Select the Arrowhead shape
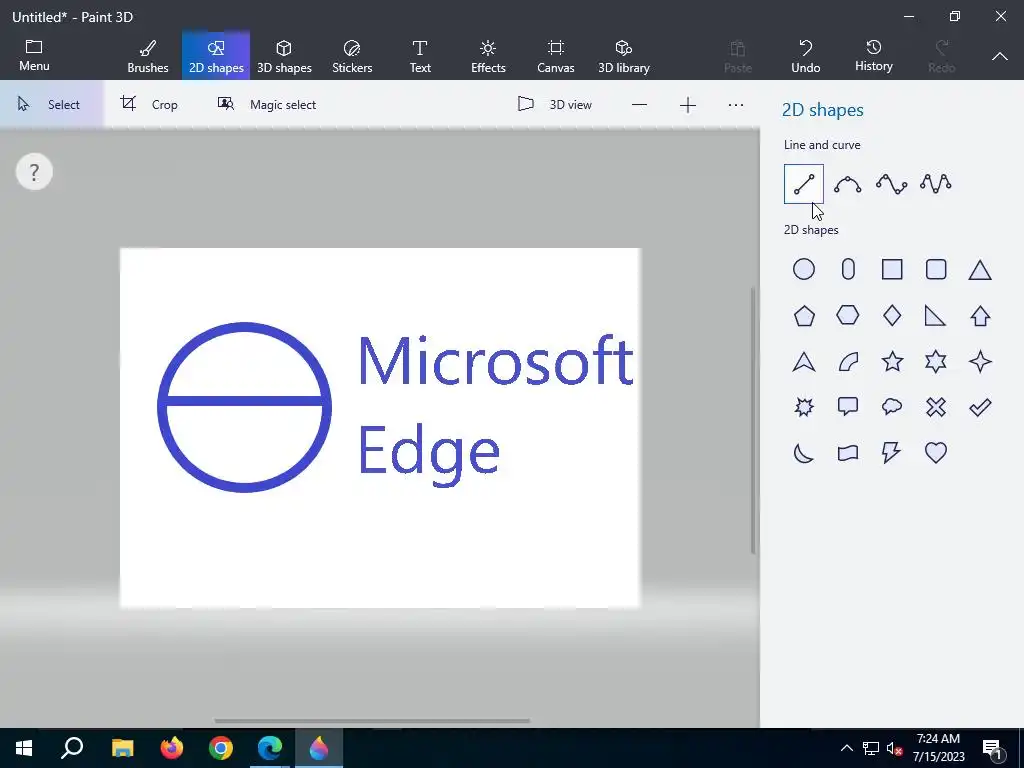1024x768 pixels. pyautogui.click(x=804, y=361)
